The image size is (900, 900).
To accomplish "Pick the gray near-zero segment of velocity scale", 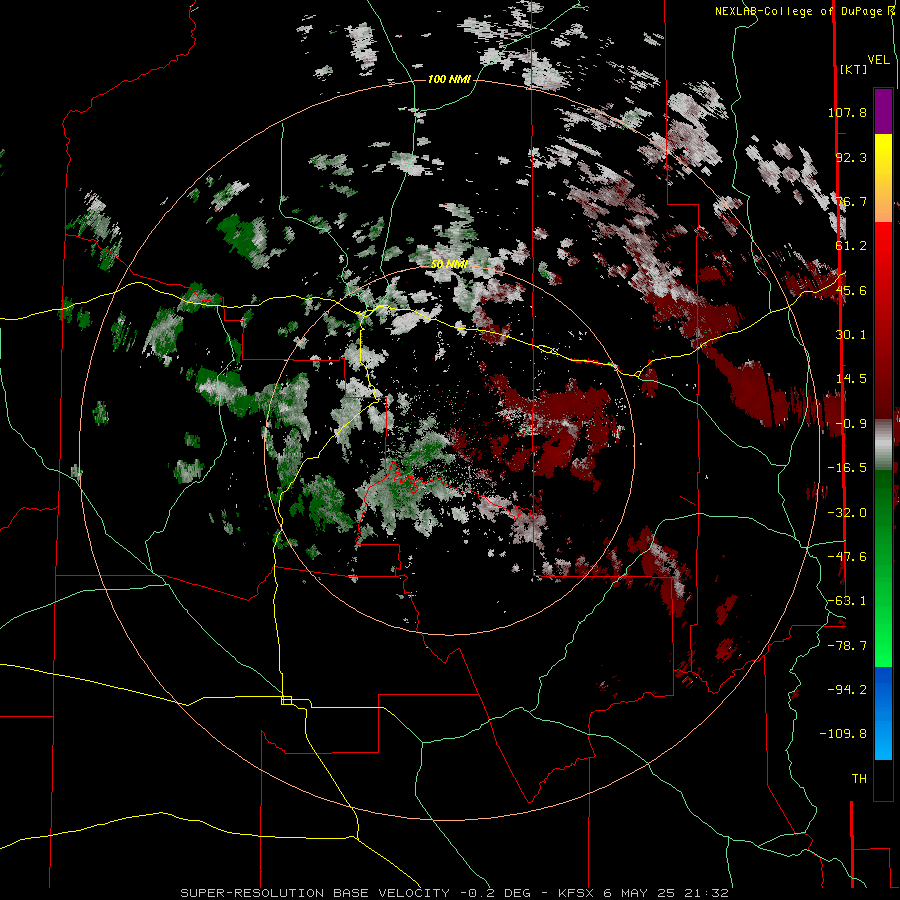I will click(x=883, y=445).
